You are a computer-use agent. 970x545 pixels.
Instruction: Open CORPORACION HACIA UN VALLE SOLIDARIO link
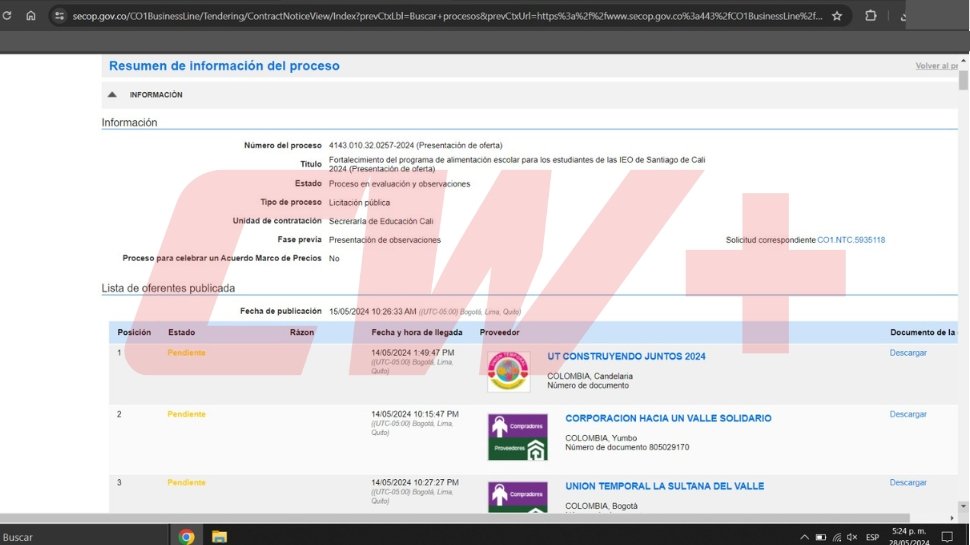pos(668,418)
